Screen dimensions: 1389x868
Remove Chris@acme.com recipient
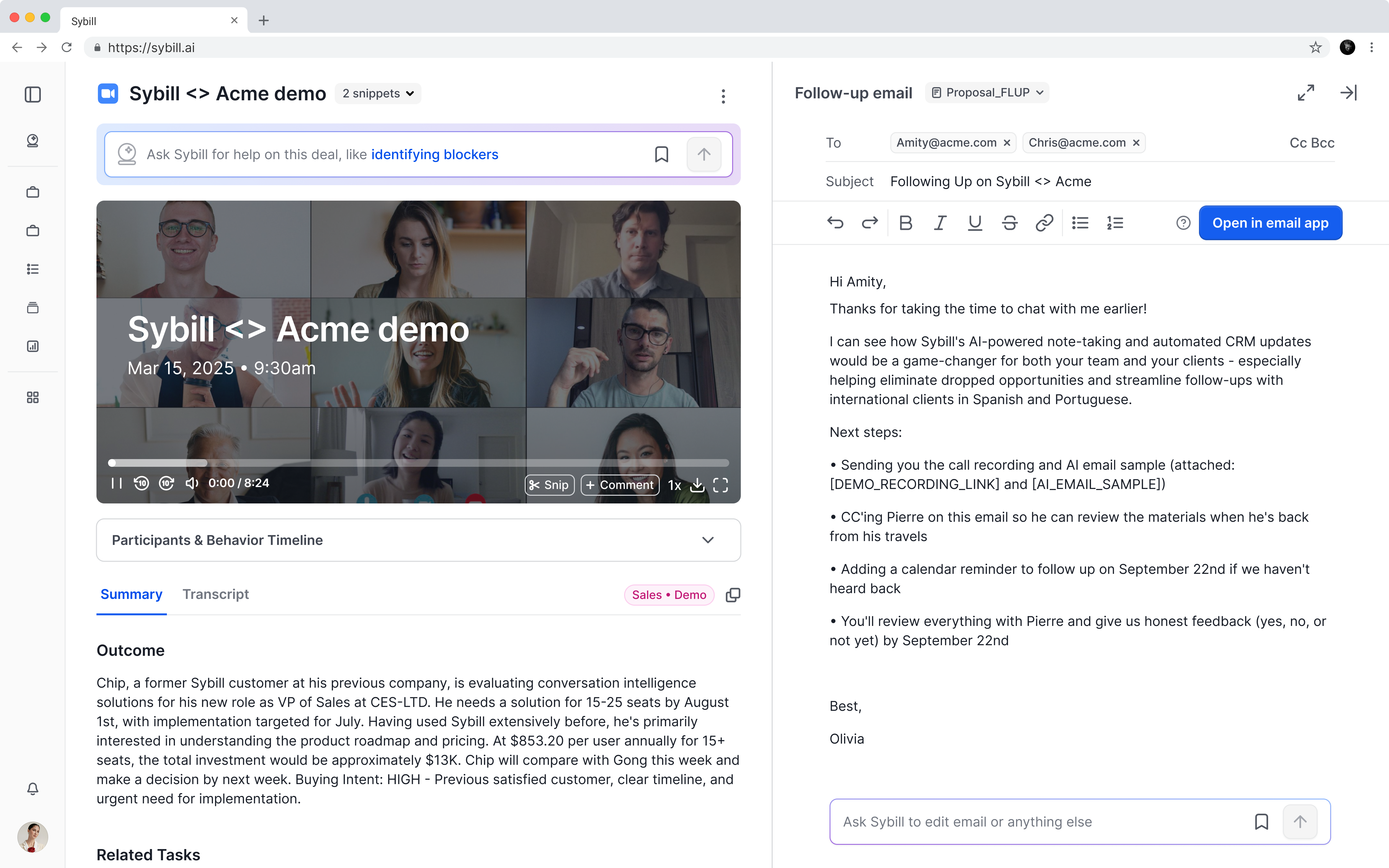point(1136,143)
